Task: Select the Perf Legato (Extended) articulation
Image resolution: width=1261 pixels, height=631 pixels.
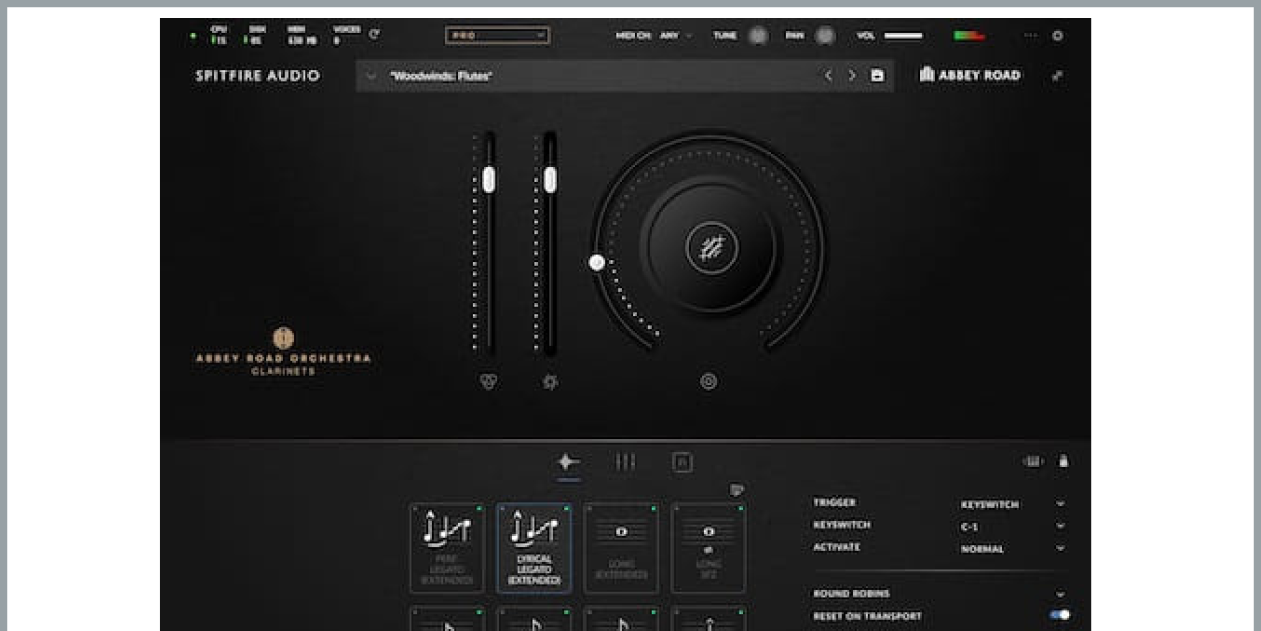Action: (x=446, y=548)
